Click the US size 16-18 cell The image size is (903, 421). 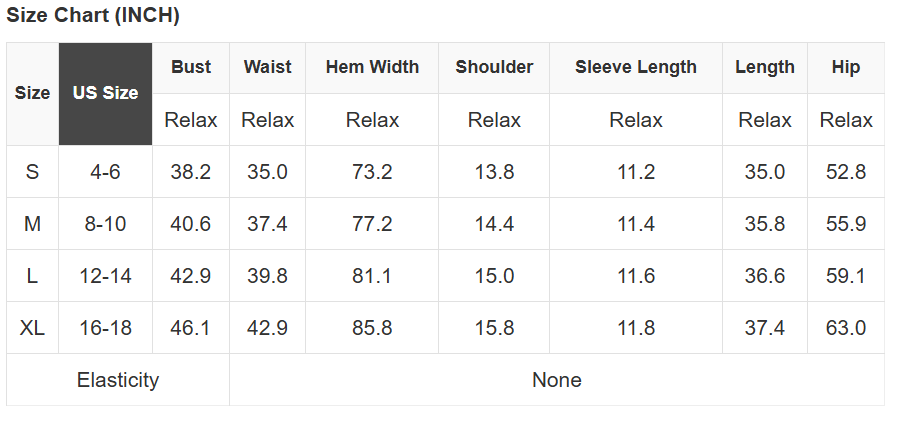(x=105, y=328)
